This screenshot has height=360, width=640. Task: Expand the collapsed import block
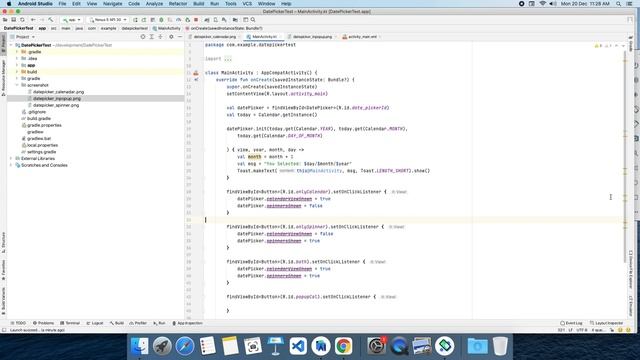(227, 59)
